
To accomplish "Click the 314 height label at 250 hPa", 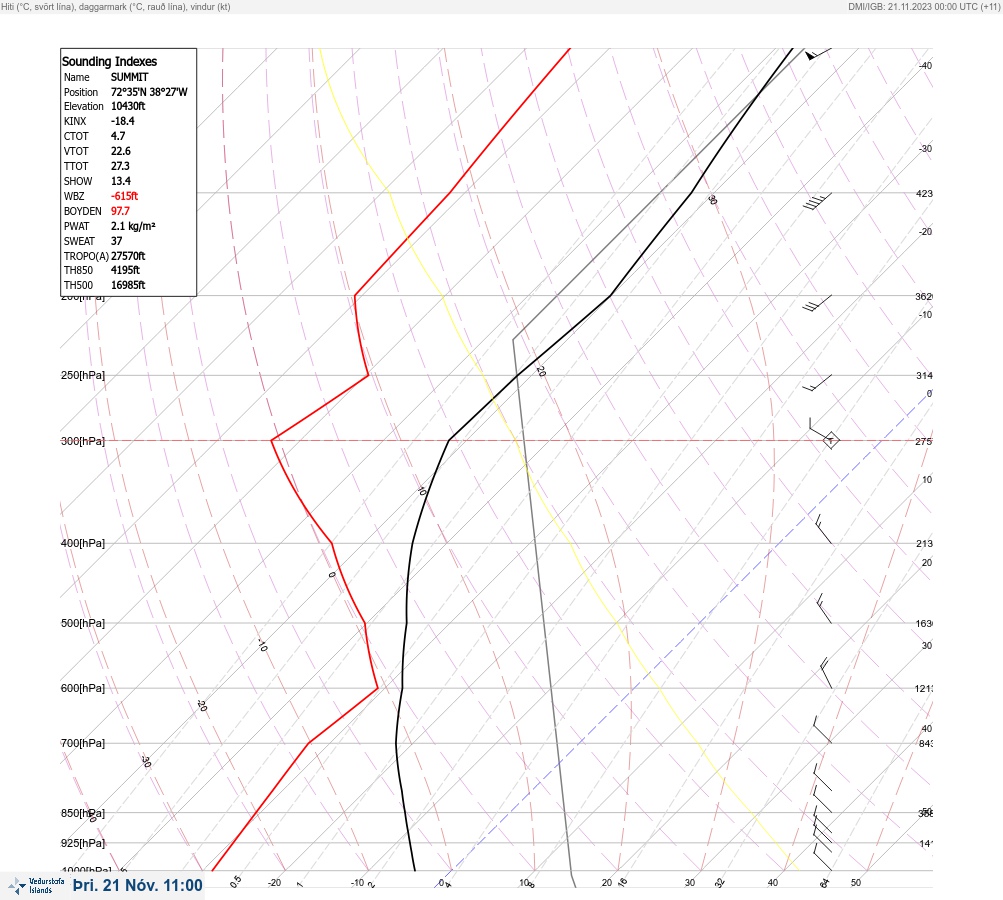I will 924,375.
